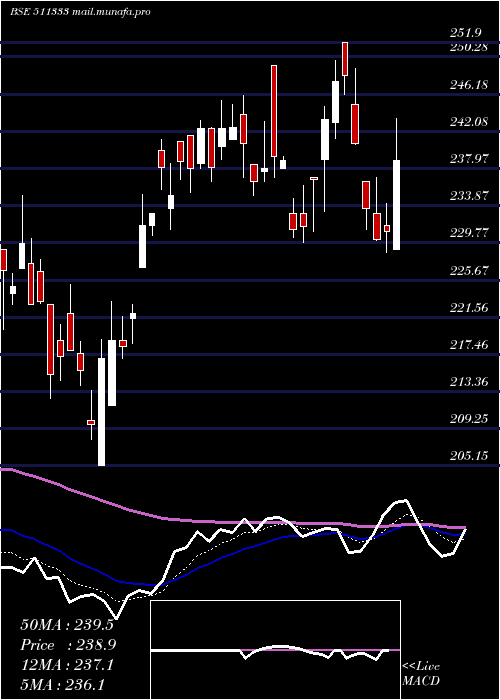Click the '12MA : 237.1' readout
This screenshot has width=500, height=700.
67,665
